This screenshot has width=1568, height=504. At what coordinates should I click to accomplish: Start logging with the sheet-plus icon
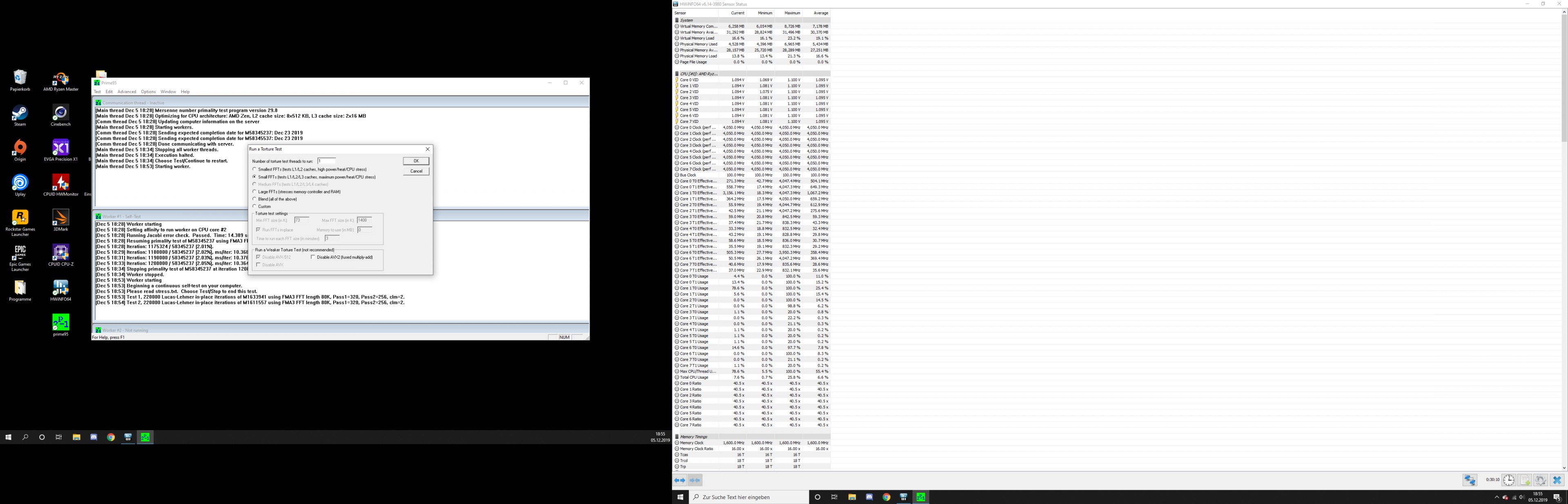coord(1524,480)
